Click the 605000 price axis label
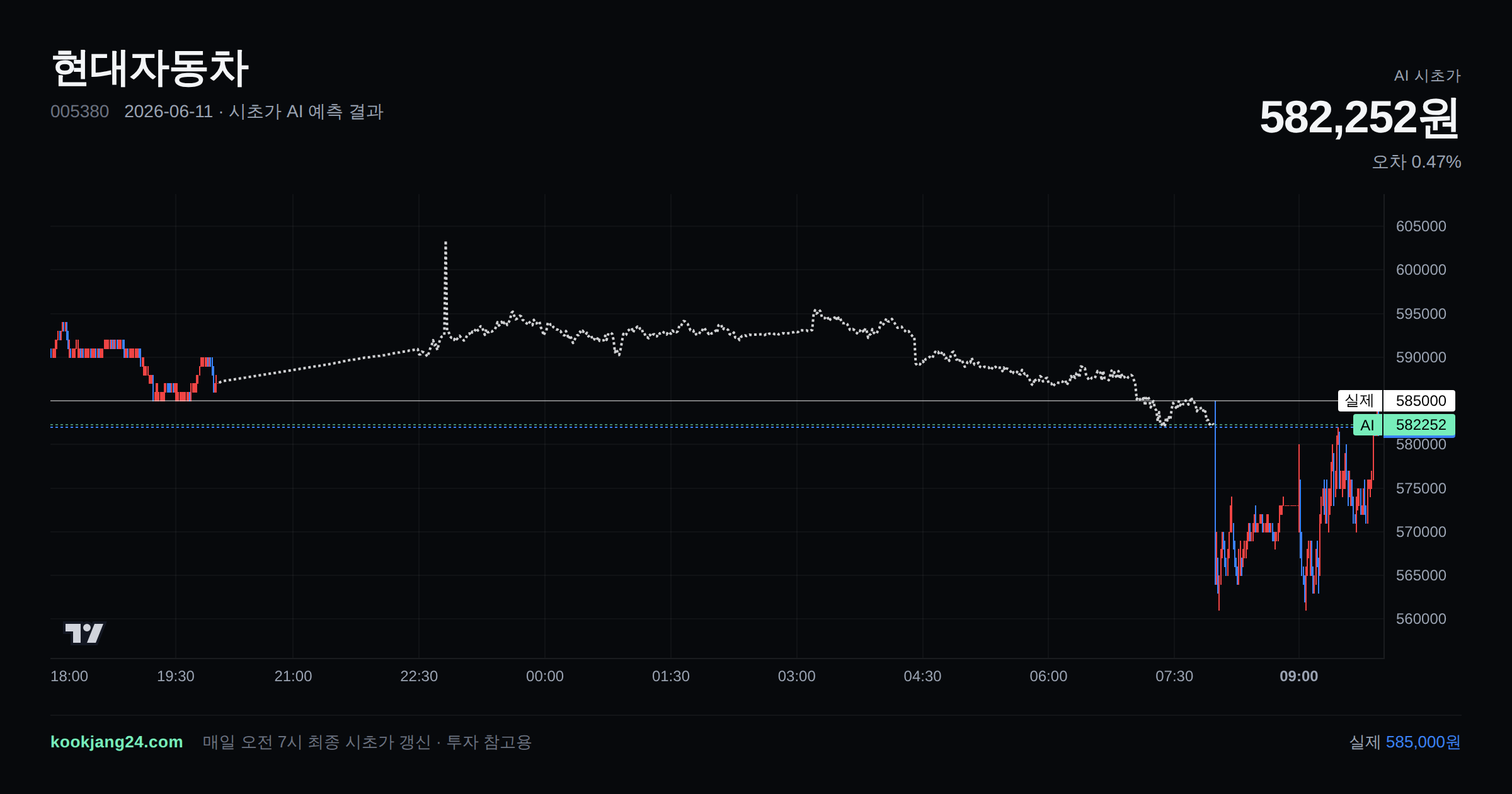 (1421, 226)
